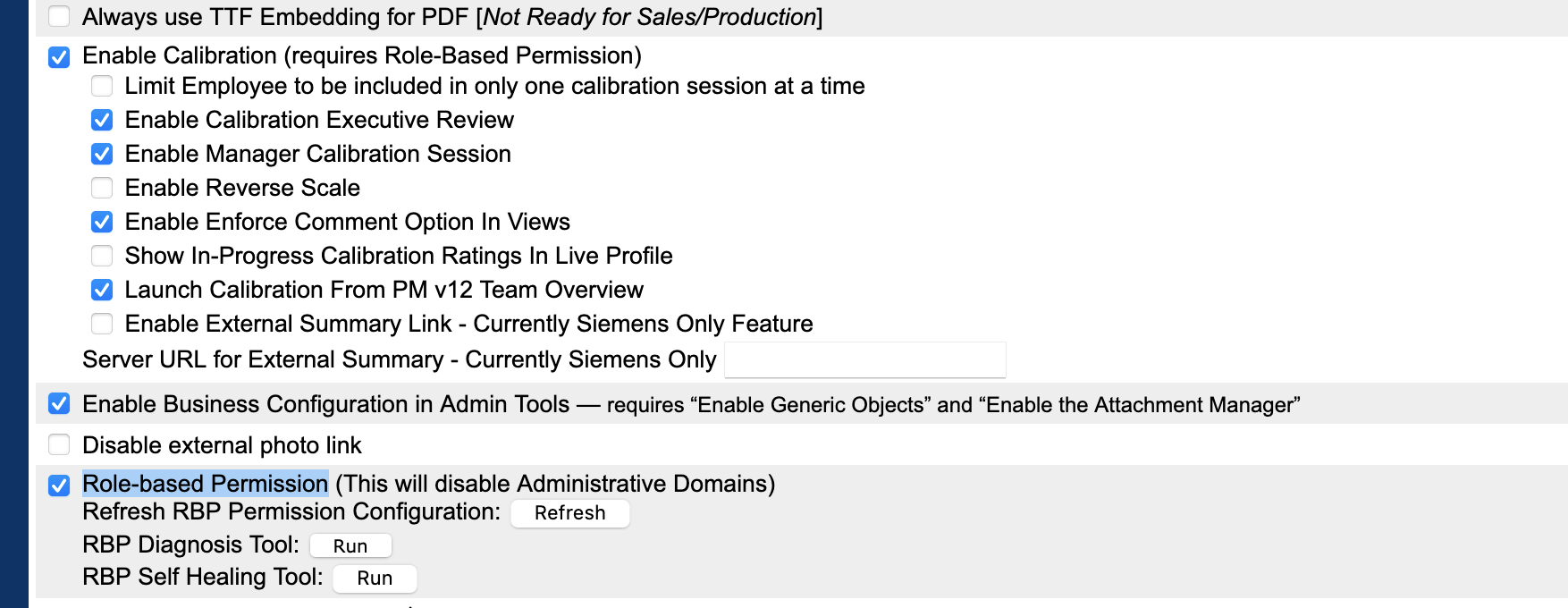Uncheck 'Enable Enforce Comment Option In Views'

point(101,222)
